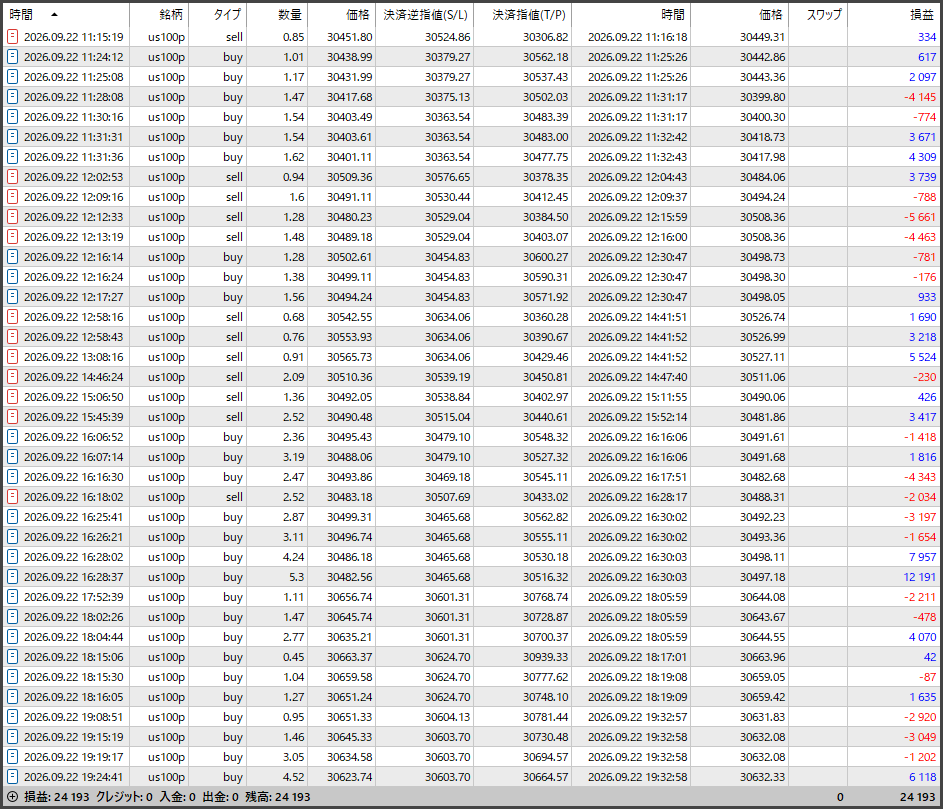This screenshot has height=809, width=943.
Task: Select the buy order icon at 19:24:41
Action: 12,777
